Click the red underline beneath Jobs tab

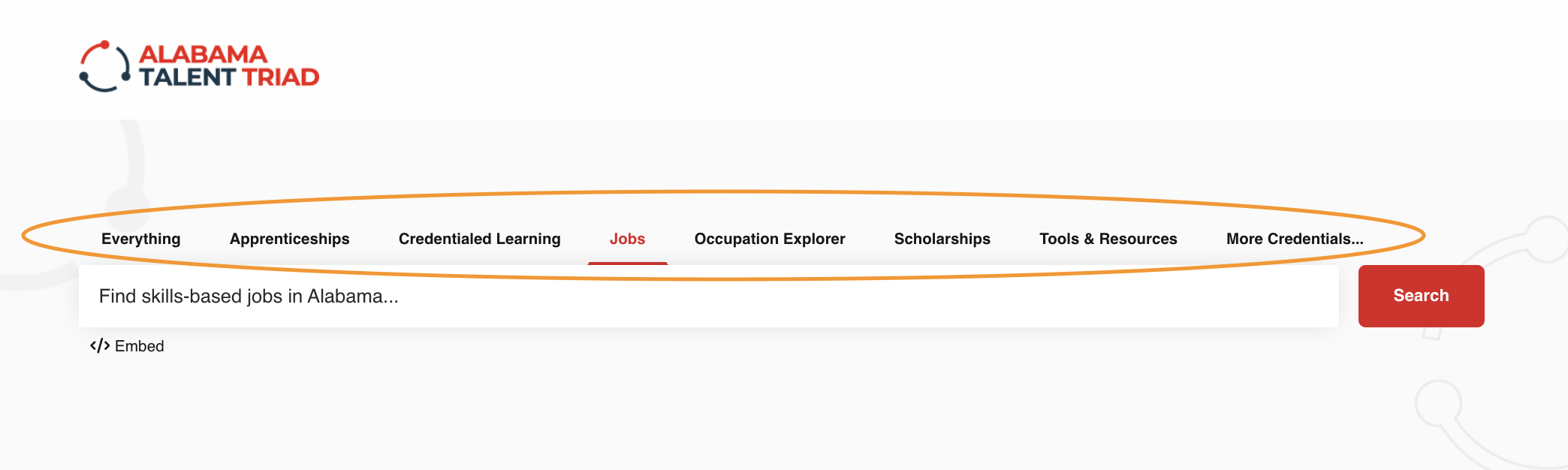pos(628,263)
